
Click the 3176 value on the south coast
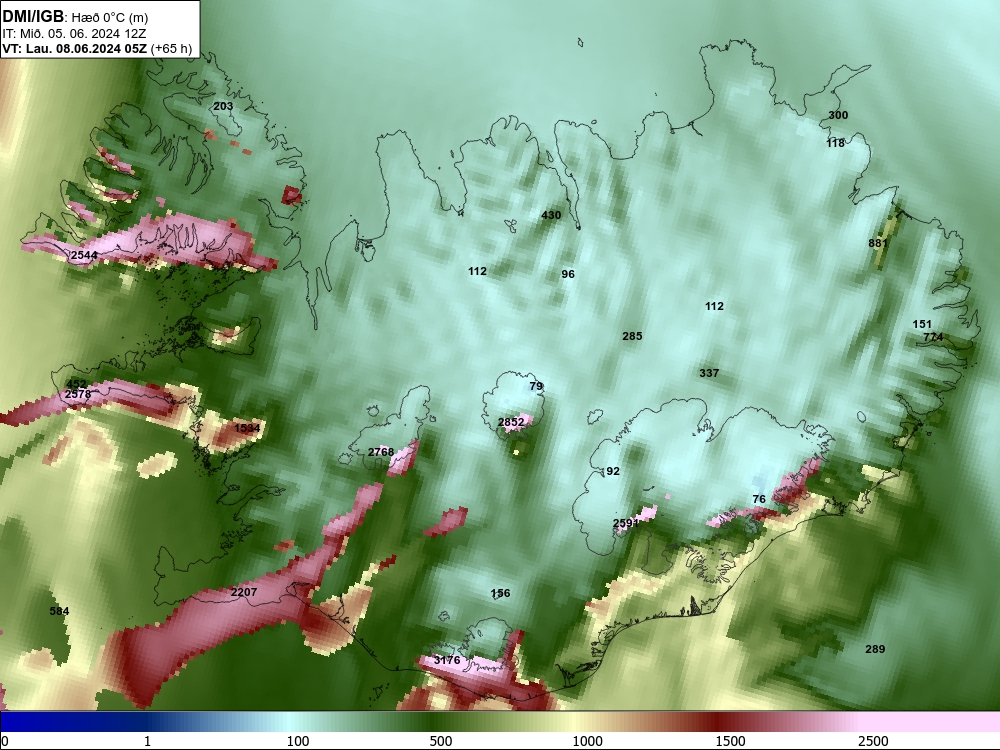[447, 660]
